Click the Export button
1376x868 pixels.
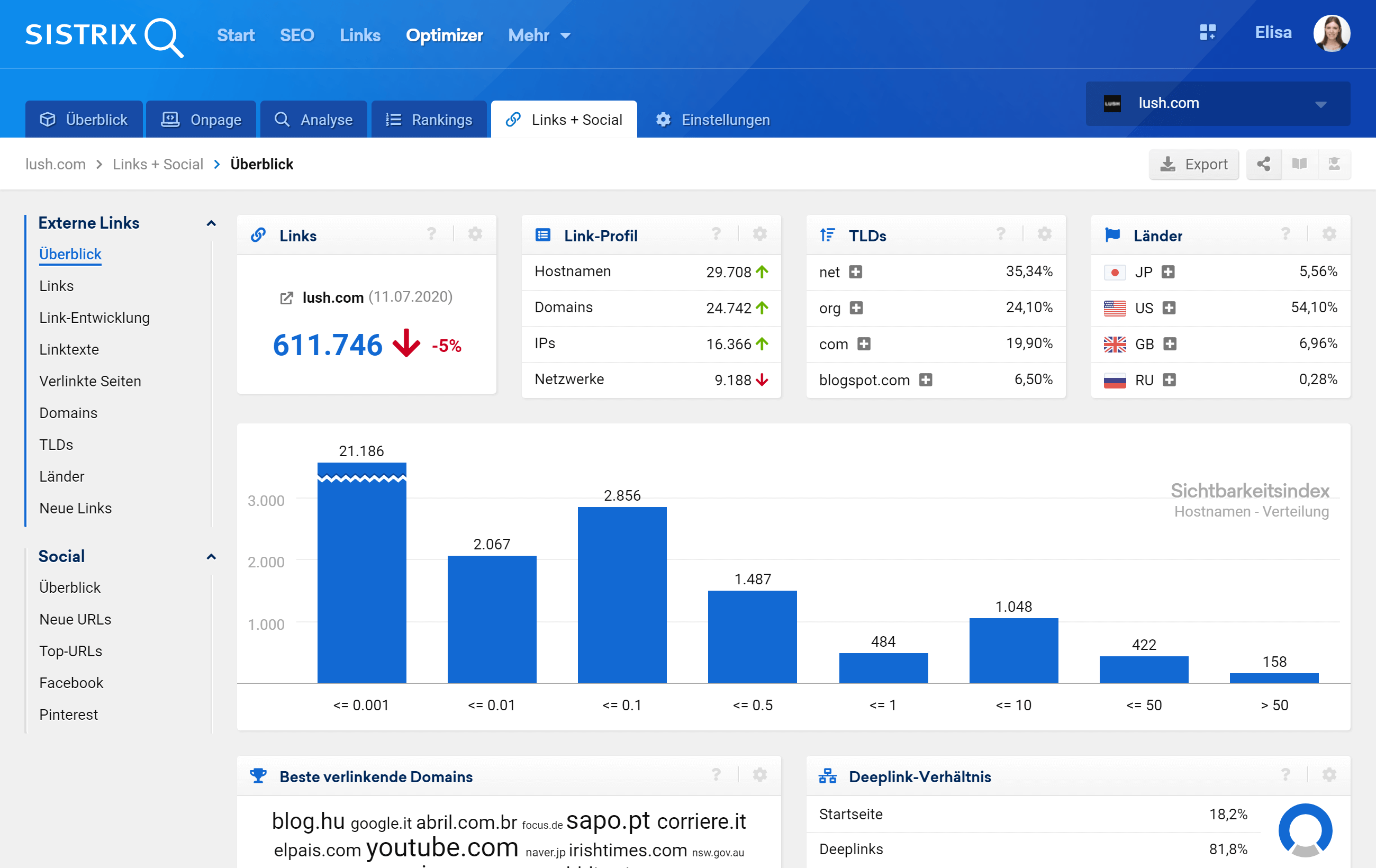[1194, 165]
